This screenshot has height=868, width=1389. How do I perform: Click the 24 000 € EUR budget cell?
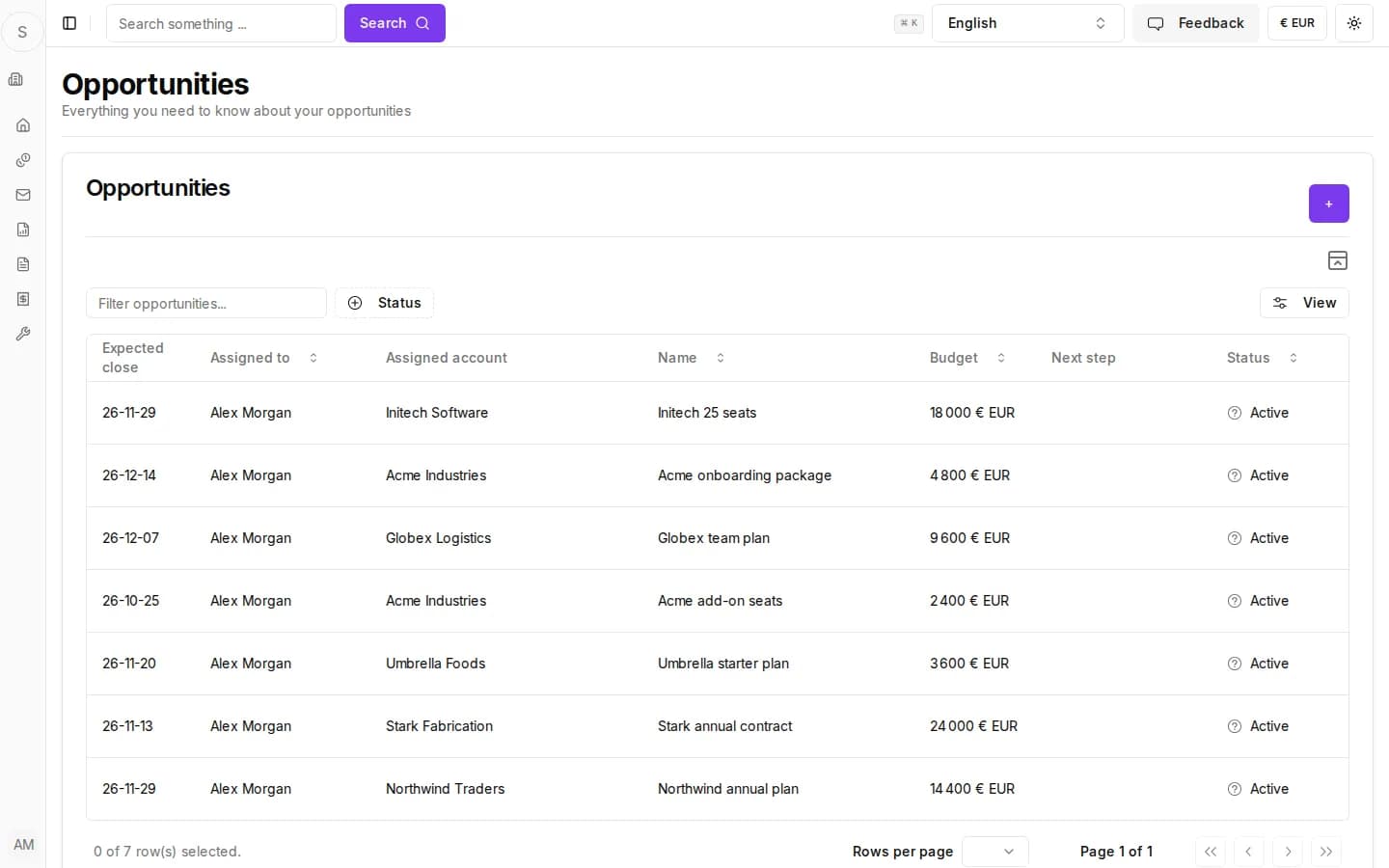pyautogui.click(x=973, y=726)
